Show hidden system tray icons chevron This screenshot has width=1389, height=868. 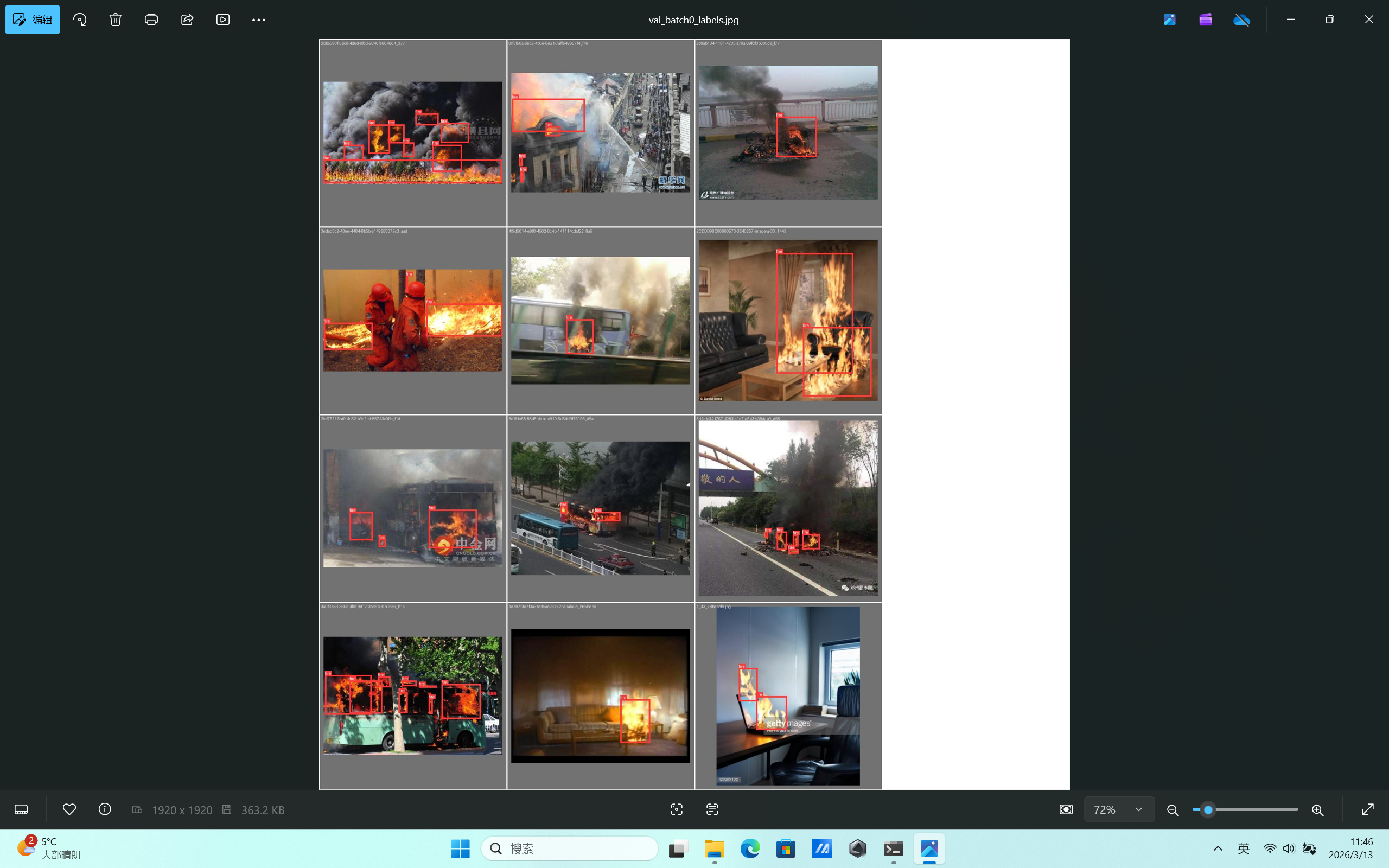1218,848
